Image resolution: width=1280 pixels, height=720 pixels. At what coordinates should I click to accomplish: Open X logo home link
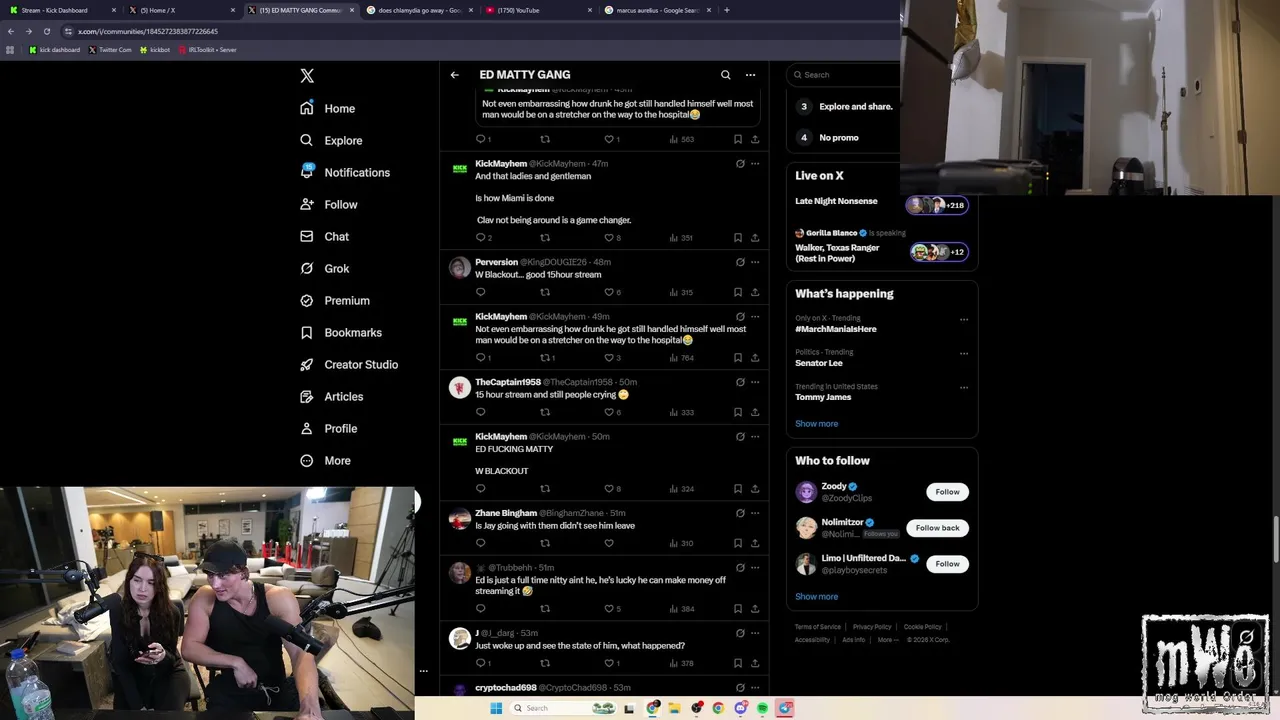pos(307,76)
